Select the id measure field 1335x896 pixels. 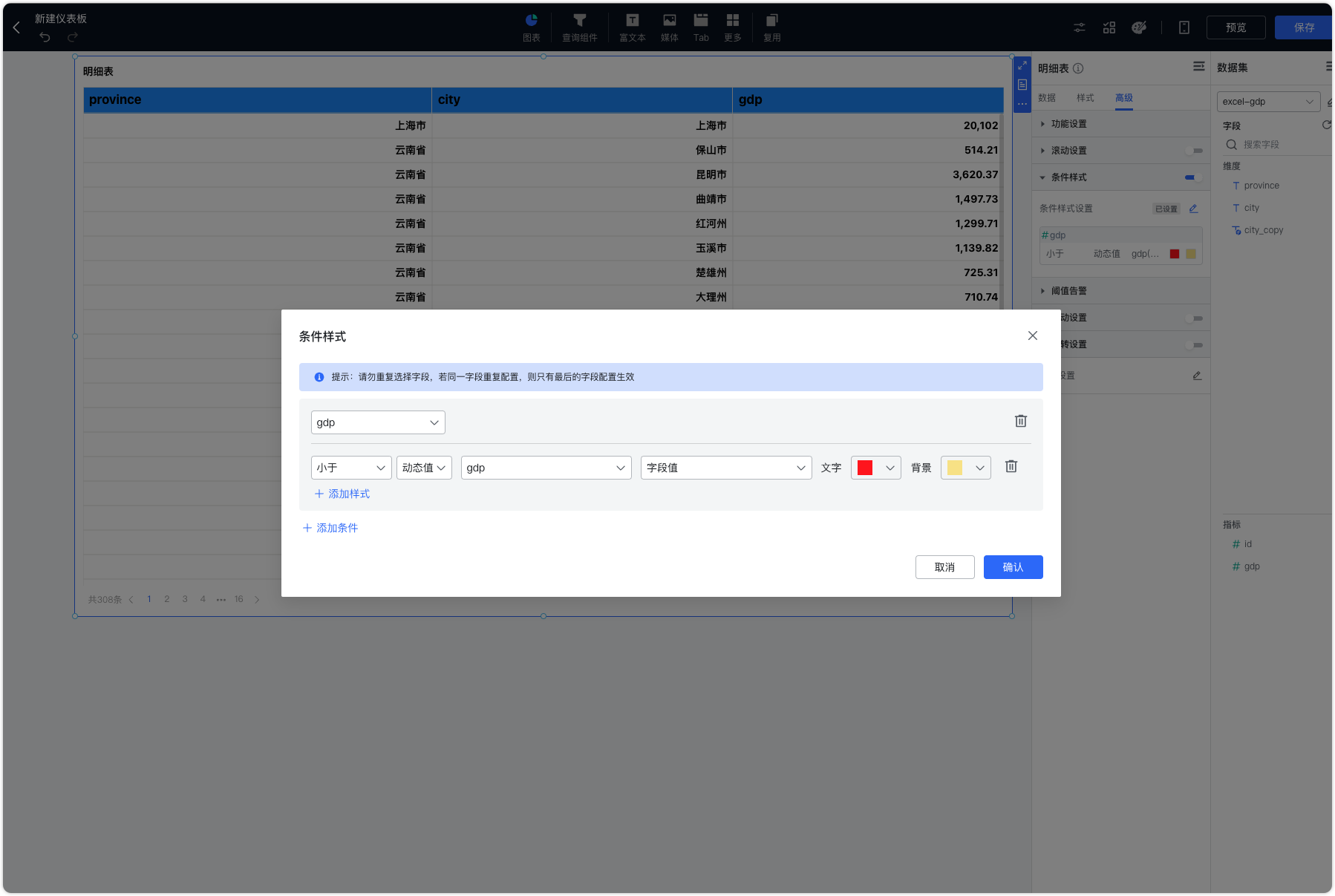(x=1247, y=544)
